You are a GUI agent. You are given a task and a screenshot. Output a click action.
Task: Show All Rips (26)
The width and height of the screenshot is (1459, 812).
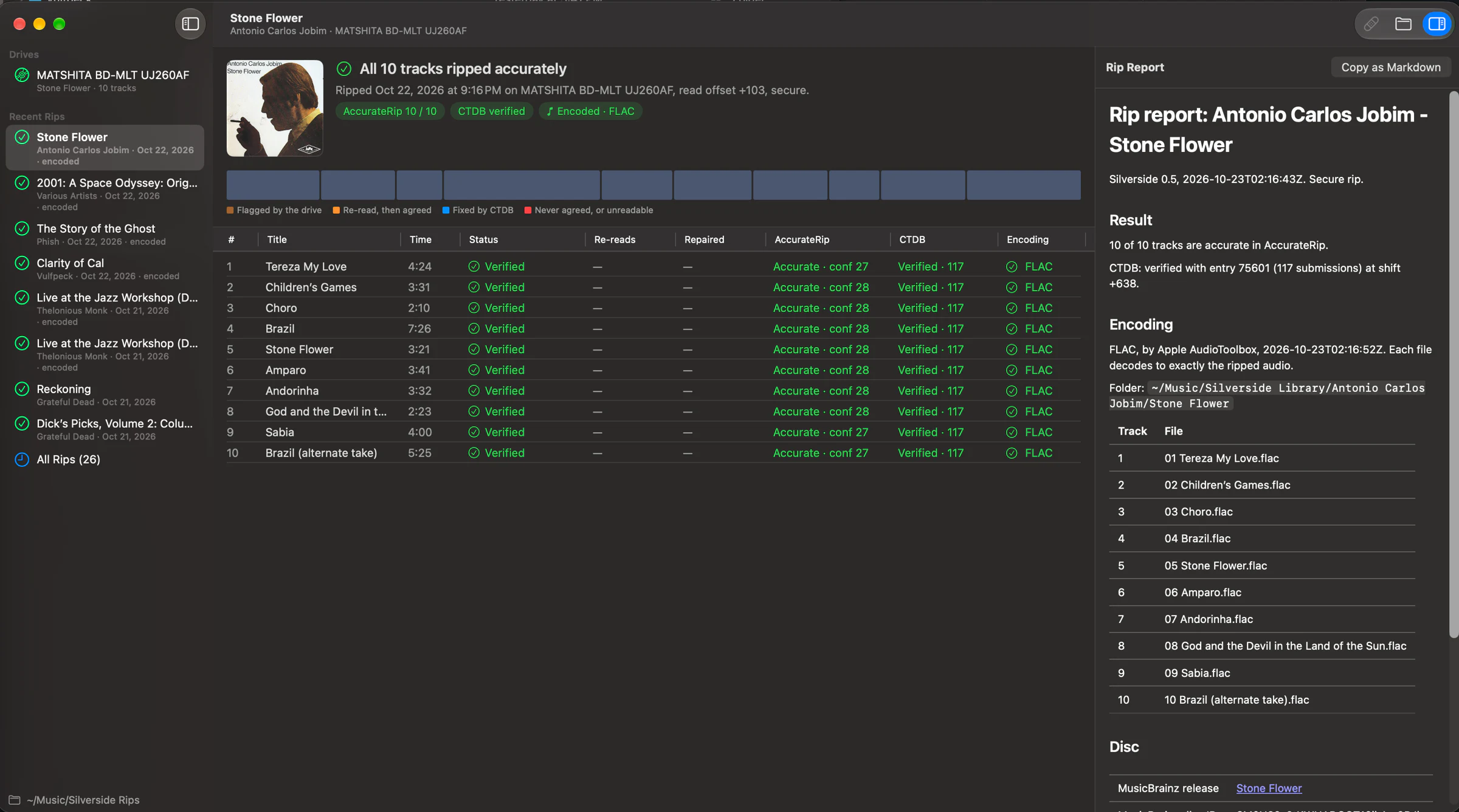(68, 459)
